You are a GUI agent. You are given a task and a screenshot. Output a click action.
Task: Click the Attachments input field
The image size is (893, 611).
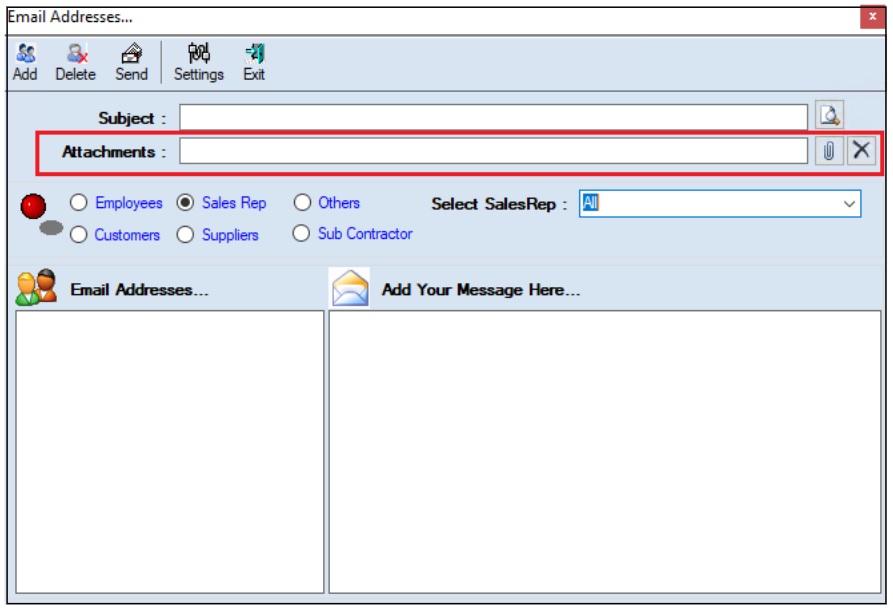tap(492, 151)
